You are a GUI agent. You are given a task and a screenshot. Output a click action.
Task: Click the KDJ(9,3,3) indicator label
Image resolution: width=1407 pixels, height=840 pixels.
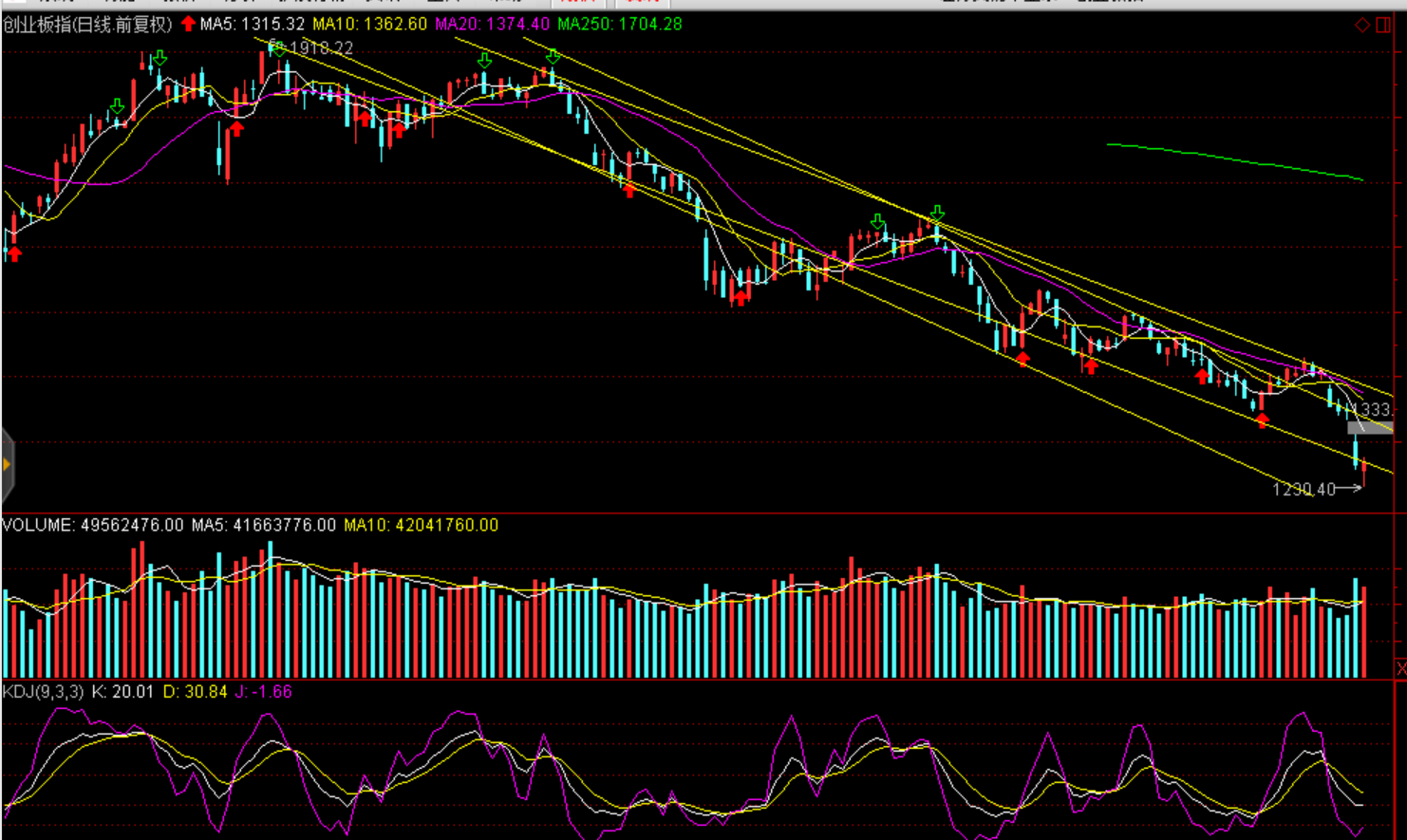tap(43, 692)
